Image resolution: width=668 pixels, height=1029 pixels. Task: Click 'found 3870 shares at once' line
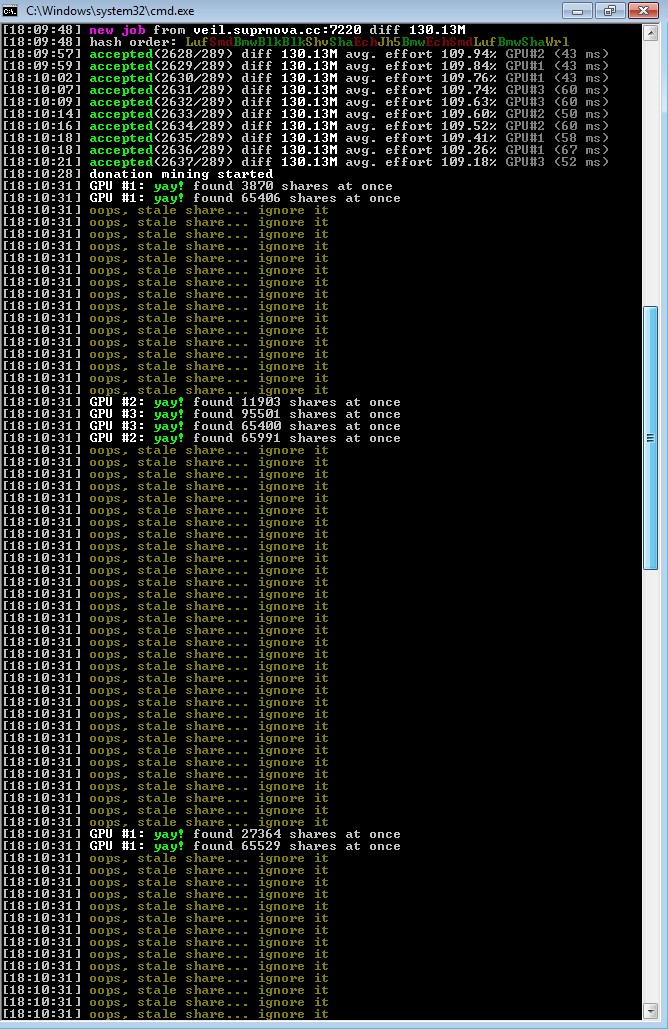(x=198, y=186)
